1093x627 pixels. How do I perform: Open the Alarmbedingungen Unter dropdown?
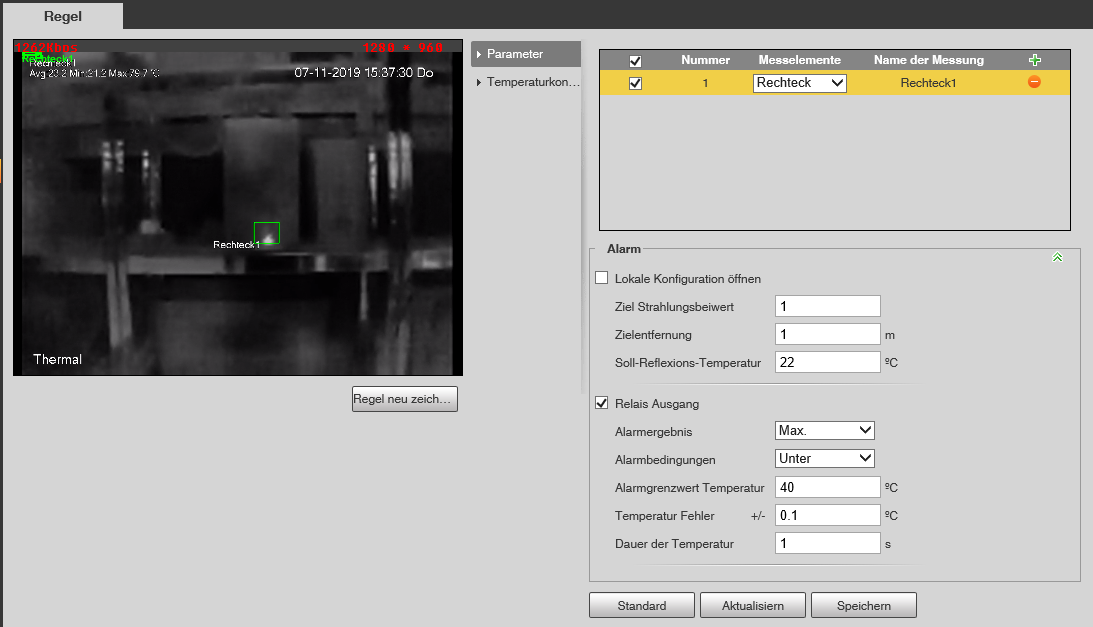(x=825, y=458)
